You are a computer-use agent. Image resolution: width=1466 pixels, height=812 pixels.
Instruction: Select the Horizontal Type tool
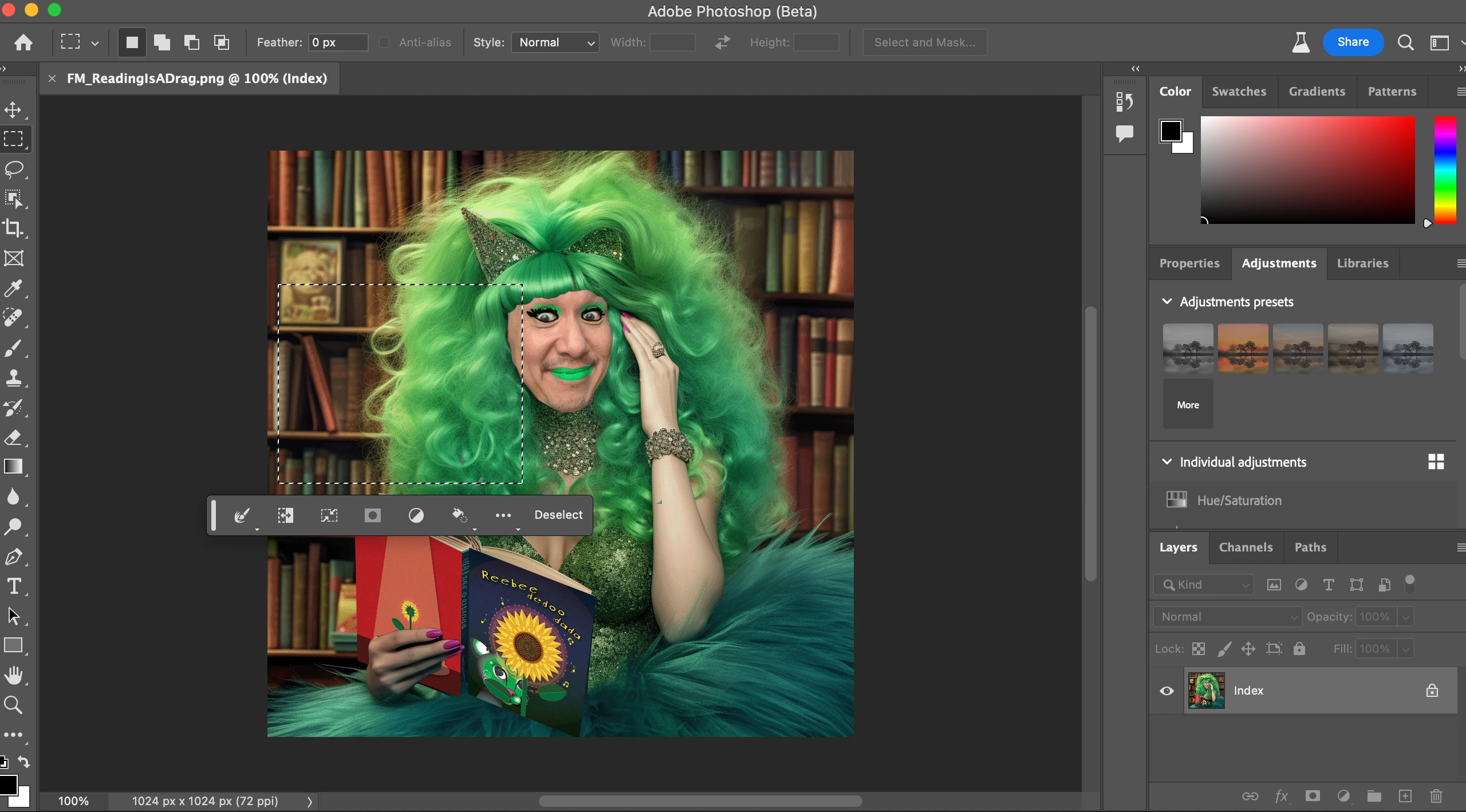coord(14,586)
